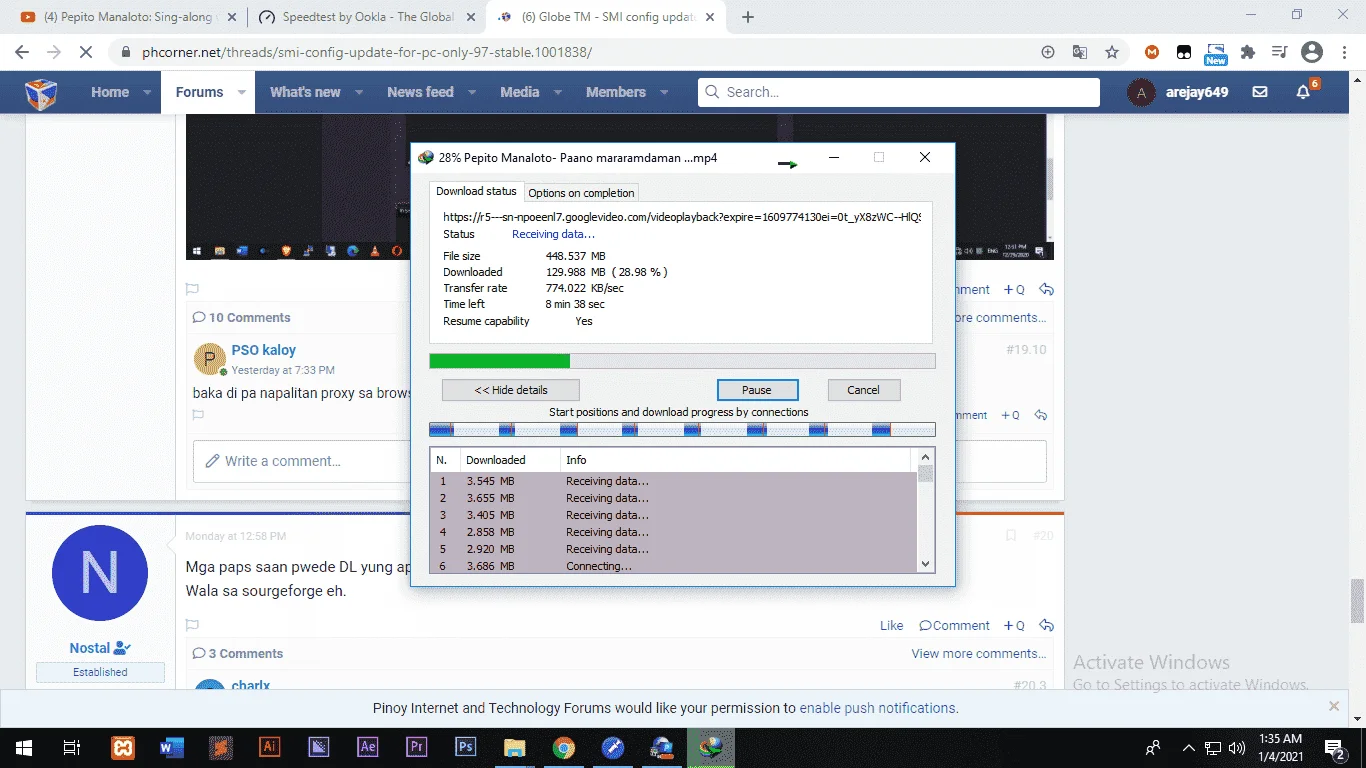1366x768 pixels.
Task: Open the media control playlist icon
Action: pos(1279,52)
